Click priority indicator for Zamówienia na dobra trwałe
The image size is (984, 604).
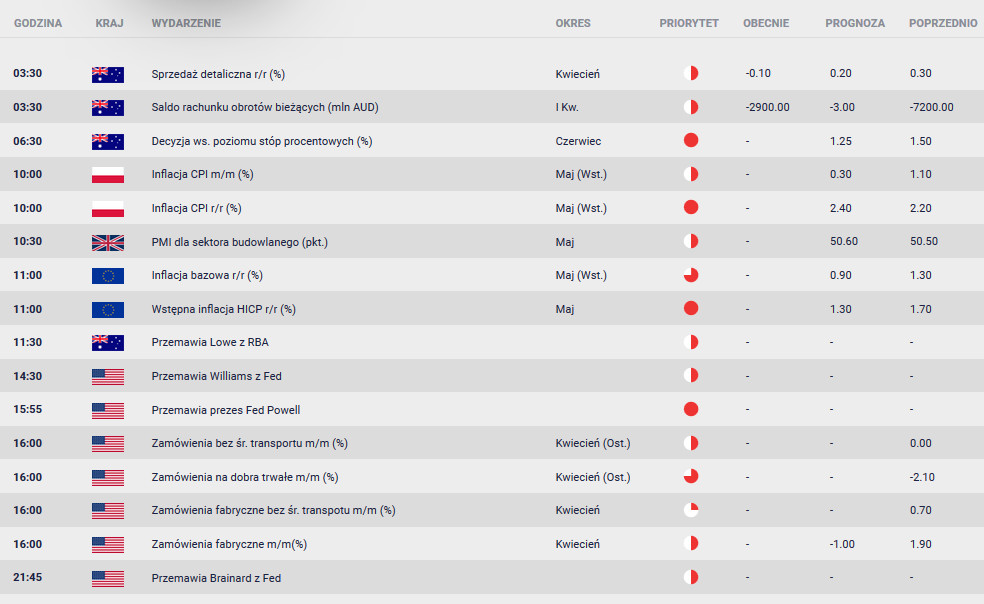coord(691,477)
